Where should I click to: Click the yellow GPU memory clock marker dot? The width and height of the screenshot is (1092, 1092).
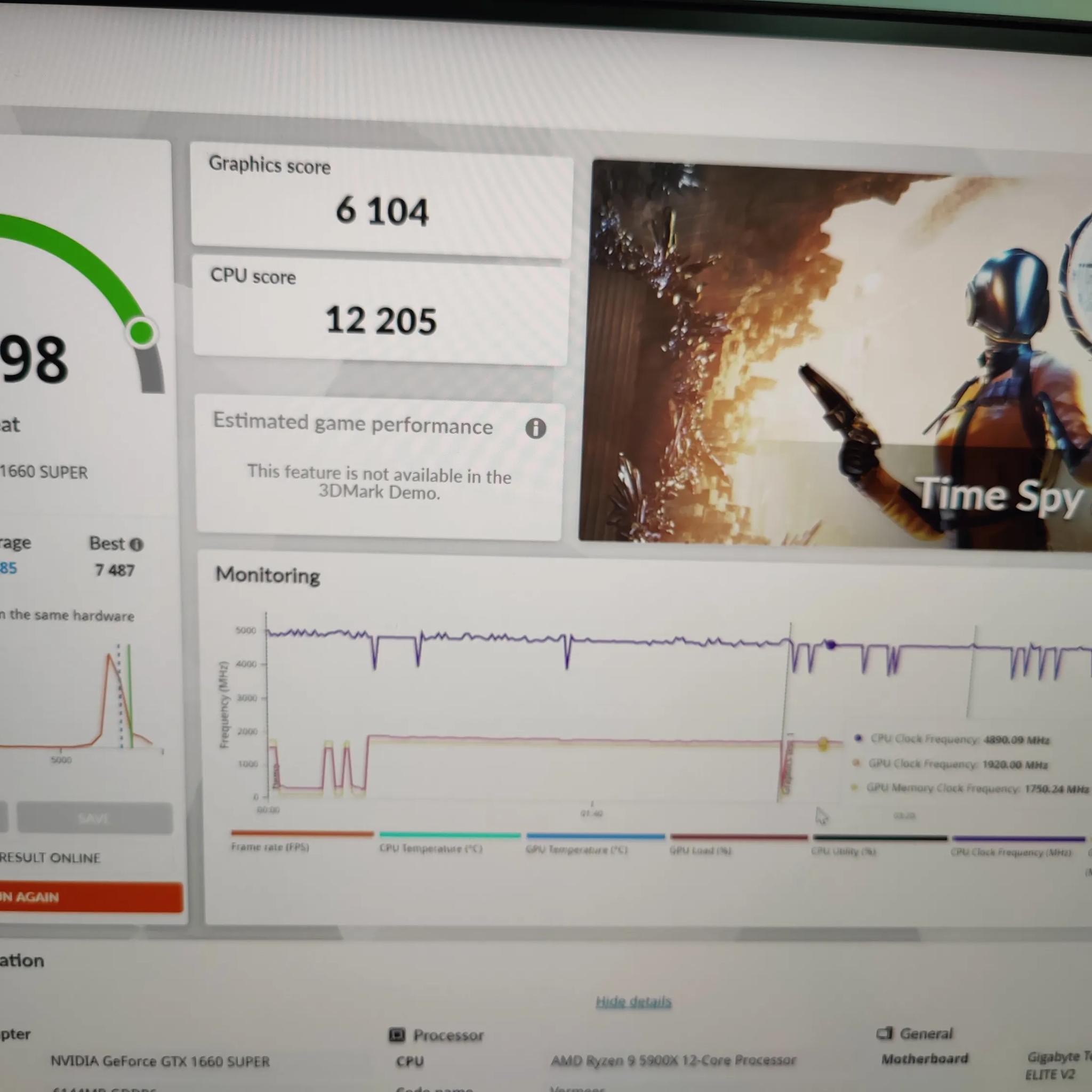[x=823, y=744]
